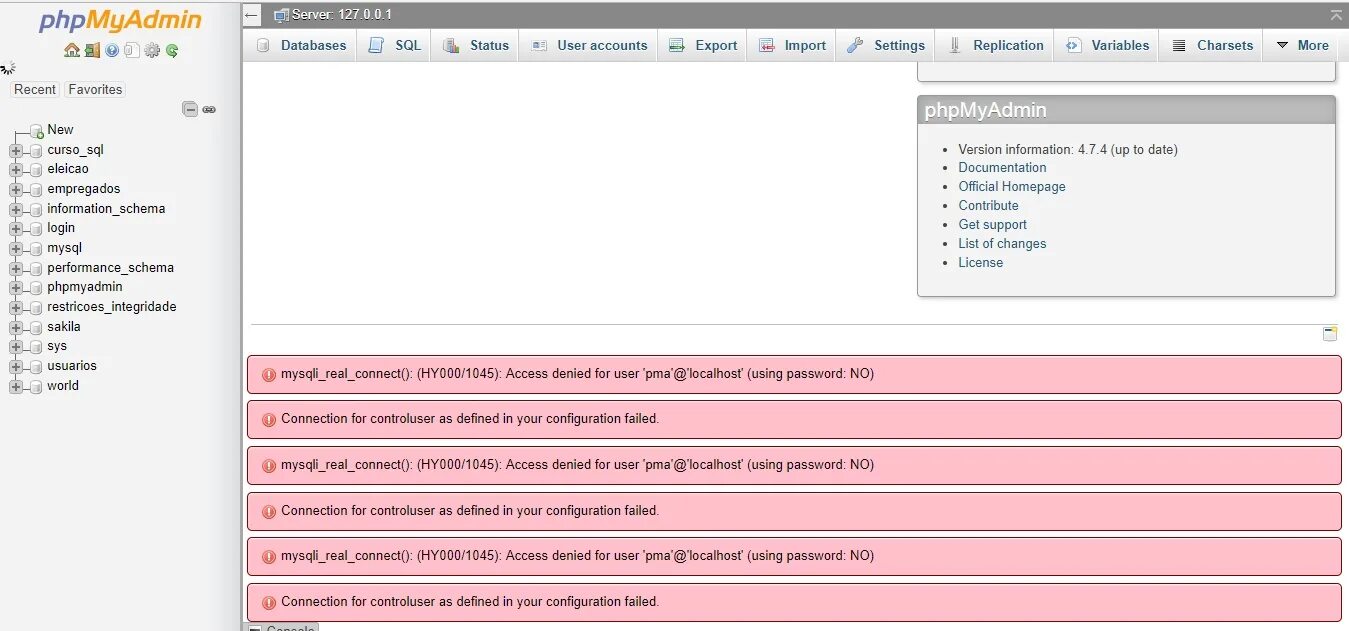
Task: Select the sakila database name
Action: coord(64,327)
